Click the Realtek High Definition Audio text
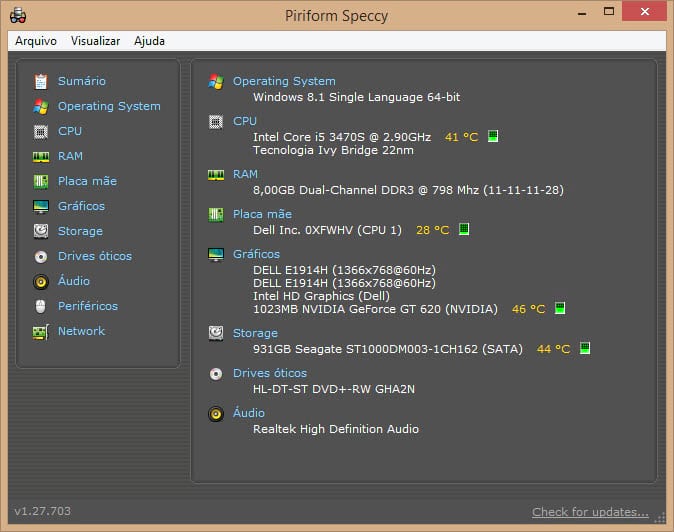This screenshot has height=532, width=674. [x=336, y=429]
